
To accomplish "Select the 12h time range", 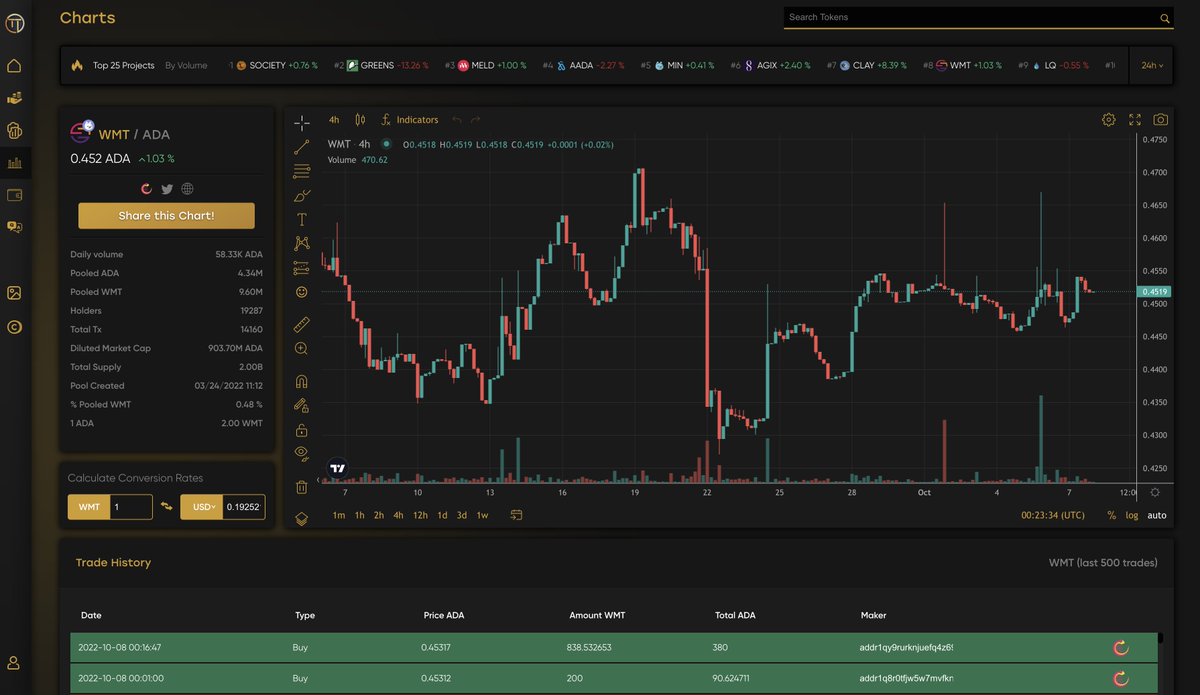I will [x=419, y=515].
